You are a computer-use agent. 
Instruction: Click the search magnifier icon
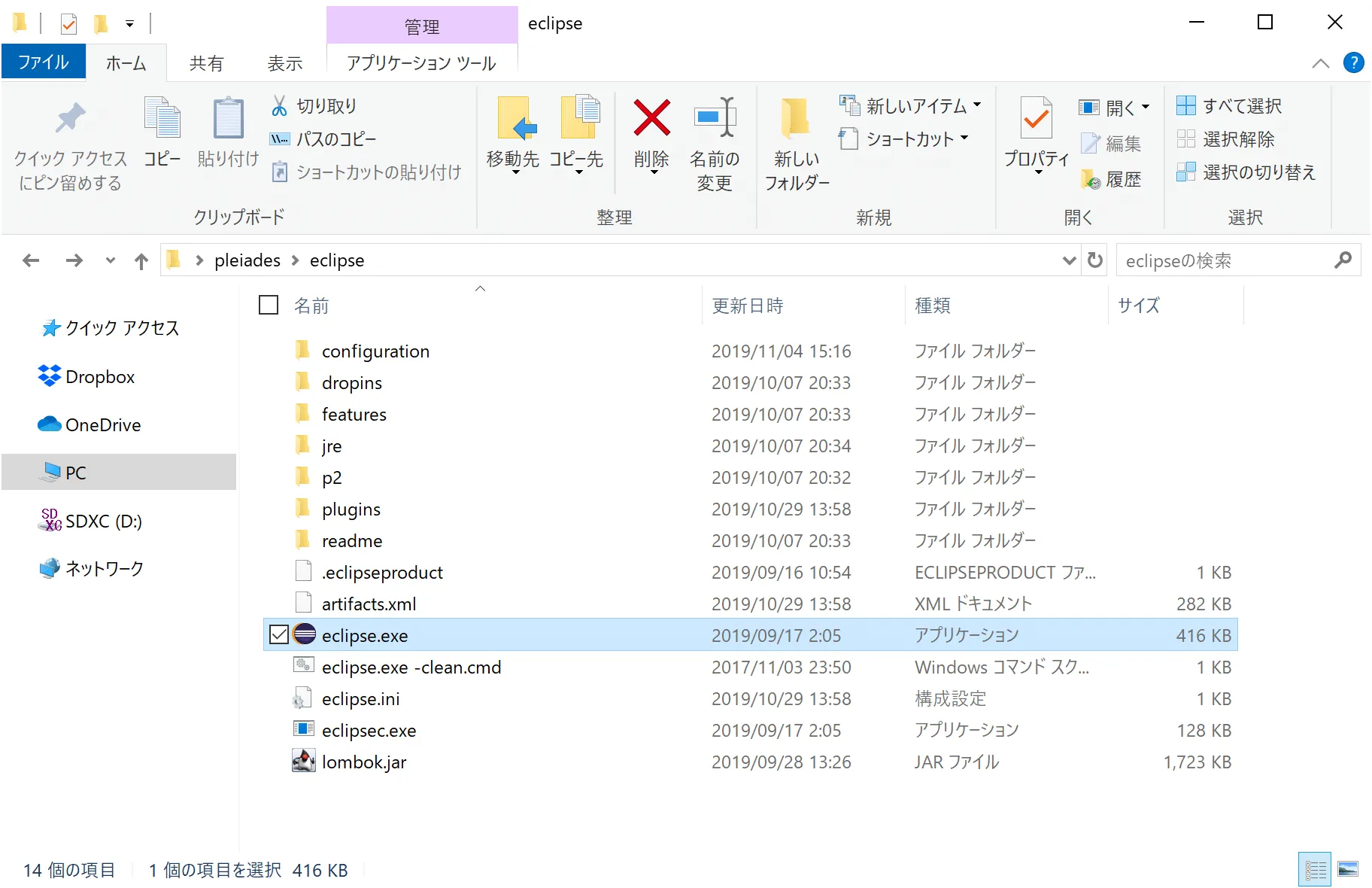tap(1343, 260)
